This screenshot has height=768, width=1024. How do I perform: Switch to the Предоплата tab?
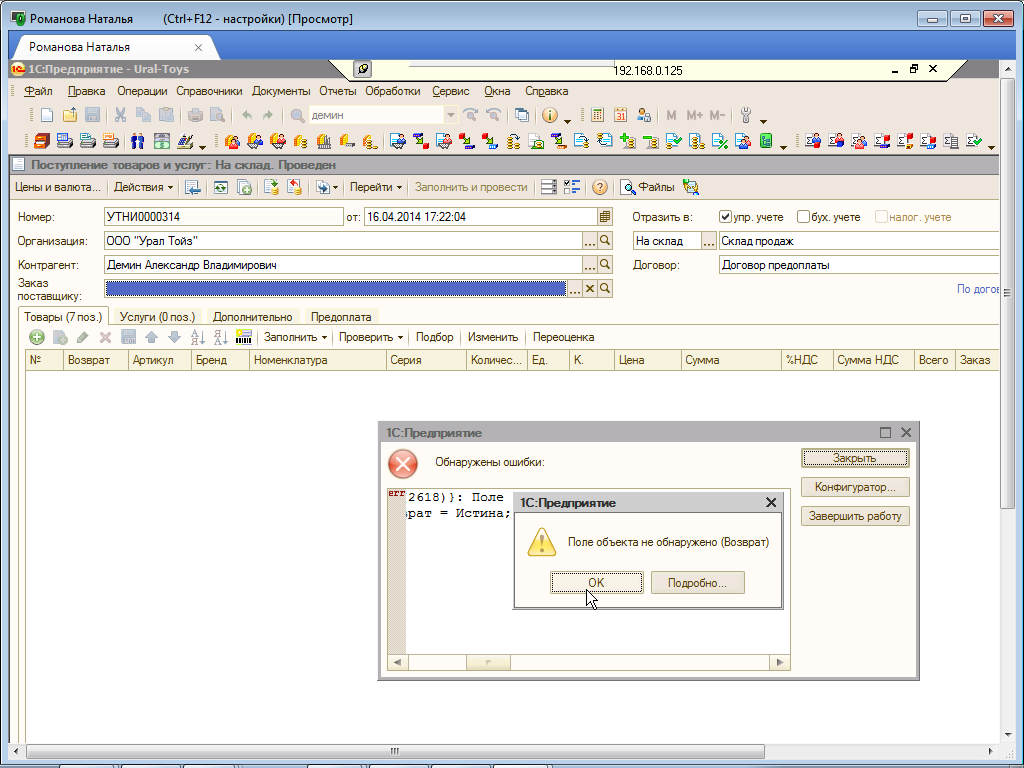pyautogui.click(x=341, y=317)
